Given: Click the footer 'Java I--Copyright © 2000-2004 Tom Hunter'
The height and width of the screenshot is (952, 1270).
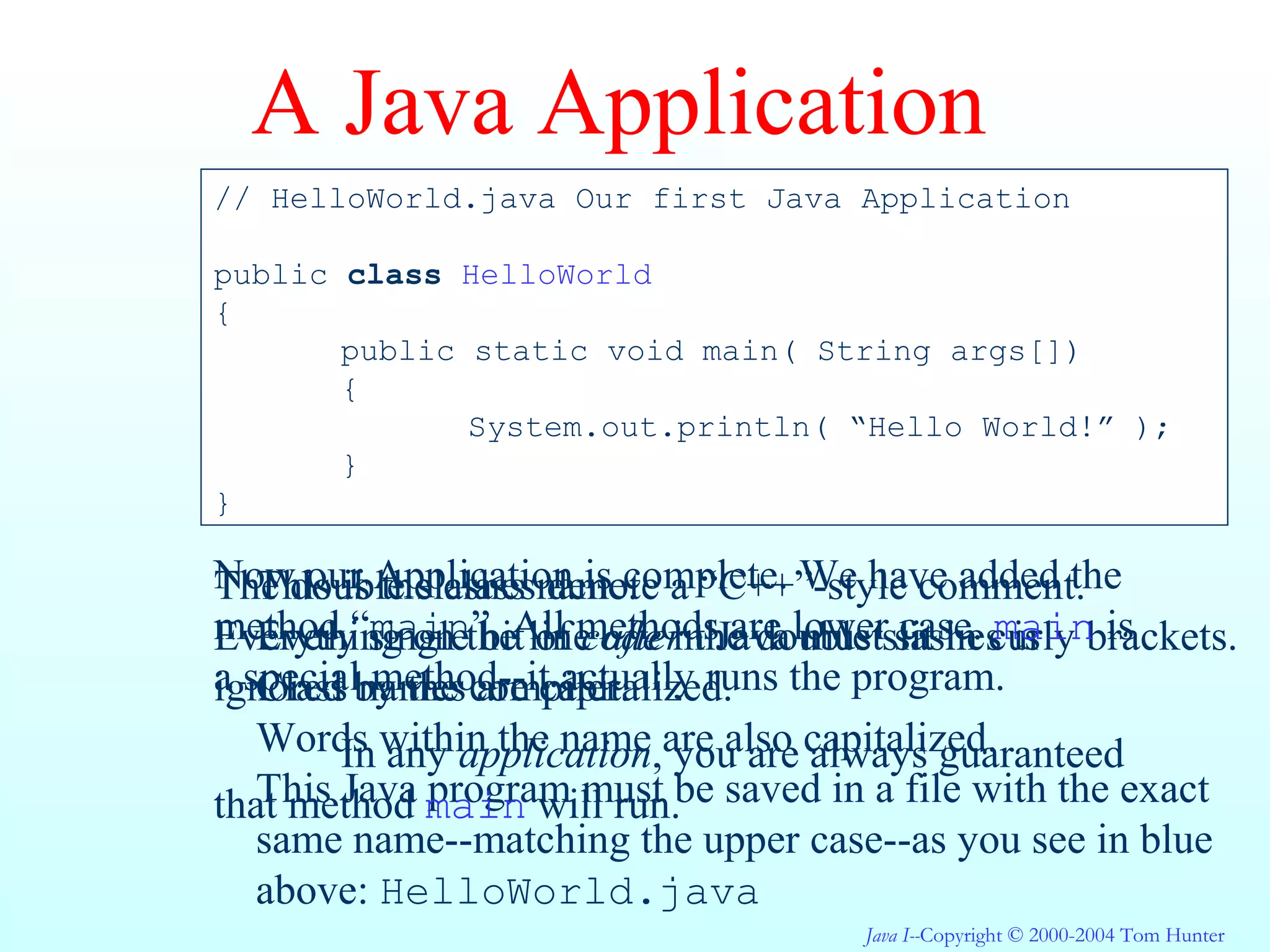Looking at the screenshot, I should (x=1045, y=935).
